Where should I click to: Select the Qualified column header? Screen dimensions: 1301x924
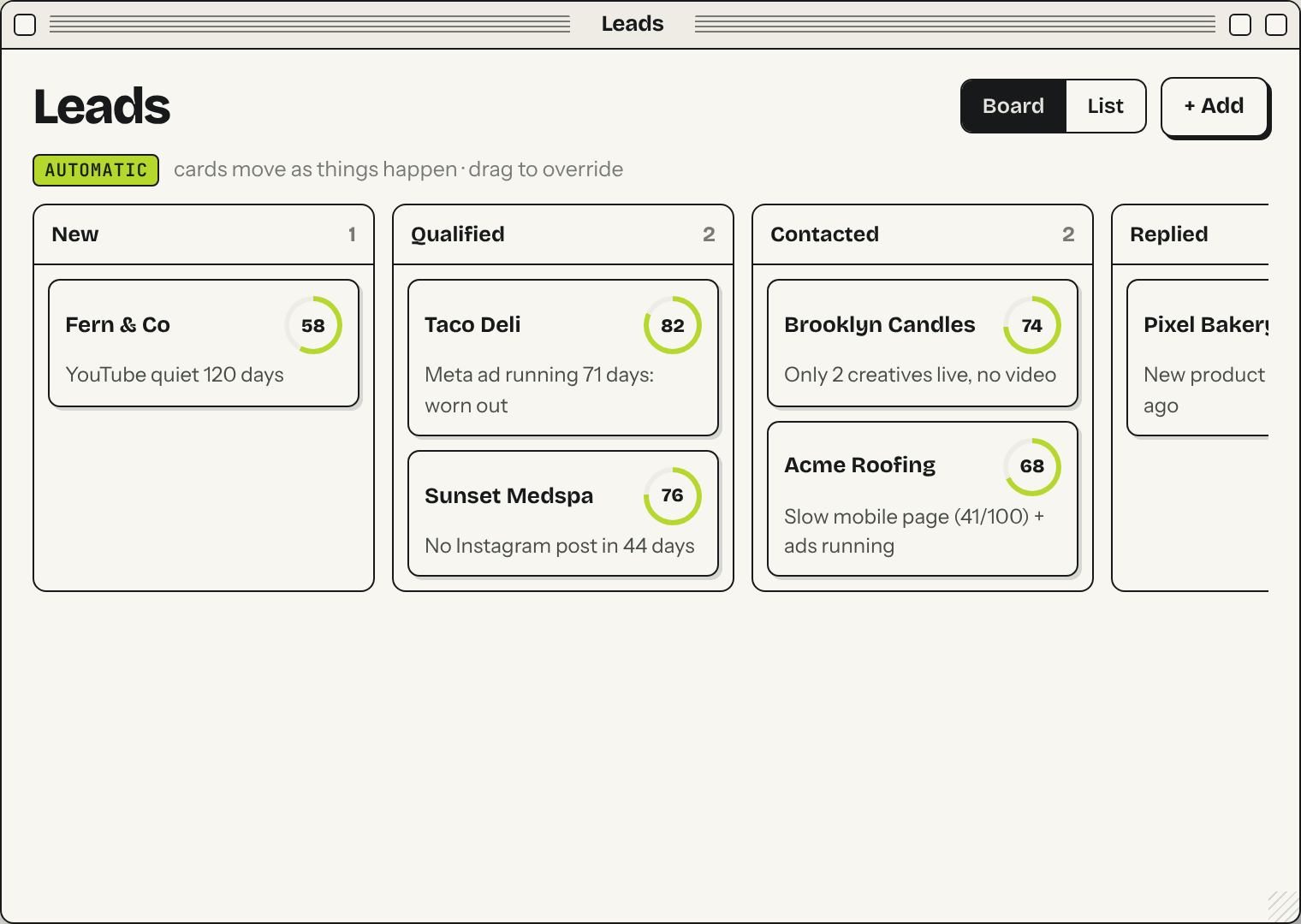click(563, 234)
